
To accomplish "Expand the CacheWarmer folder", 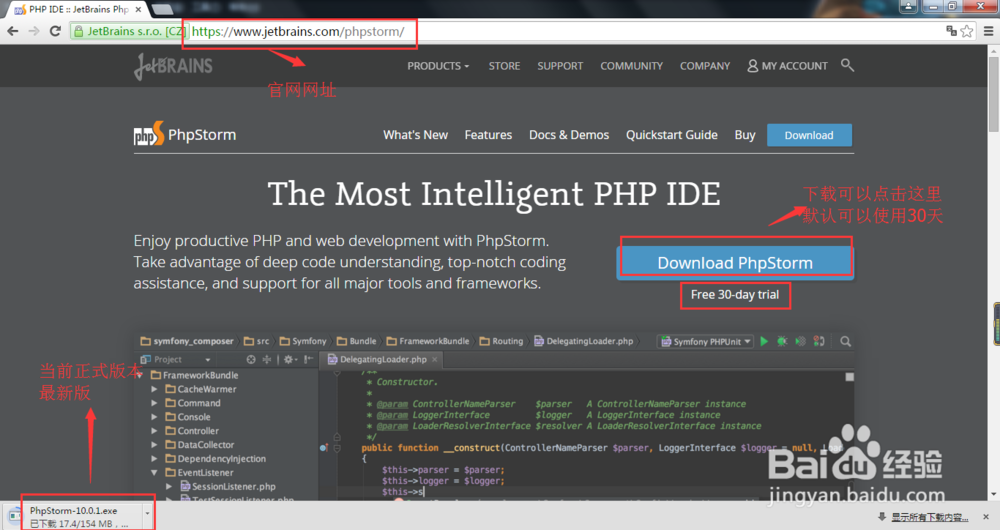I will (x=154, y=389).
